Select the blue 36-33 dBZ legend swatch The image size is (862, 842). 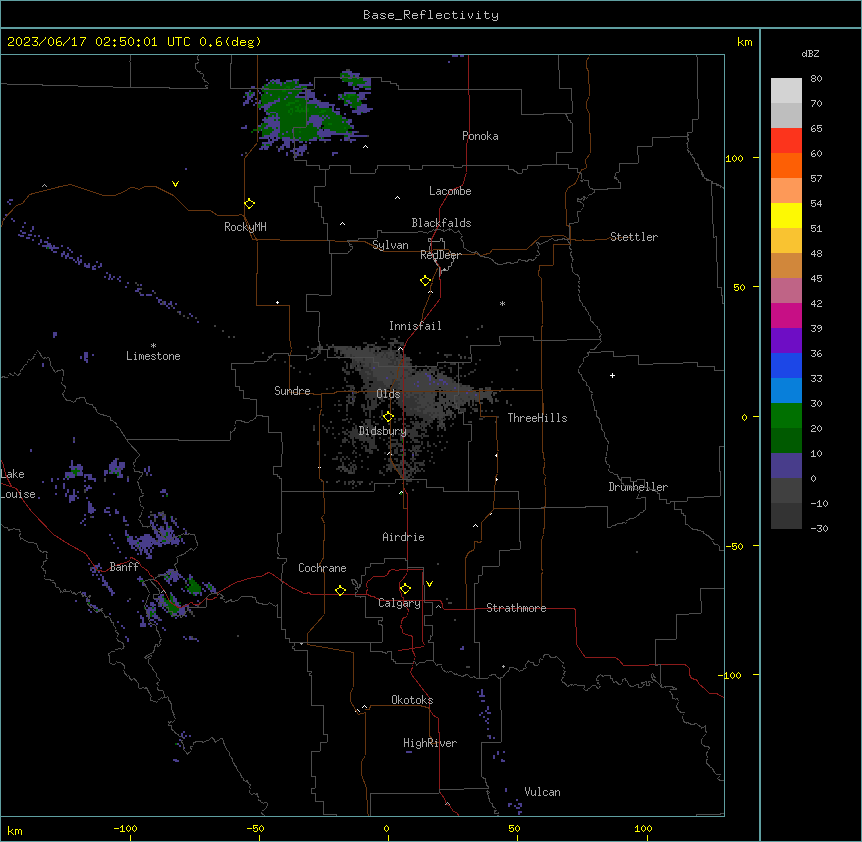coord(786,365)
